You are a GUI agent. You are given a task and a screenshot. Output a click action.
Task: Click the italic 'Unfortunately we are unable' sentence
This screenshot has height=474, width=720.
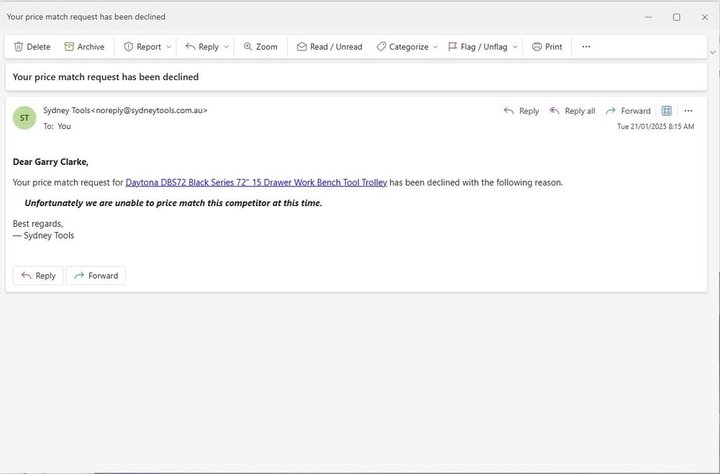(173, 203)
